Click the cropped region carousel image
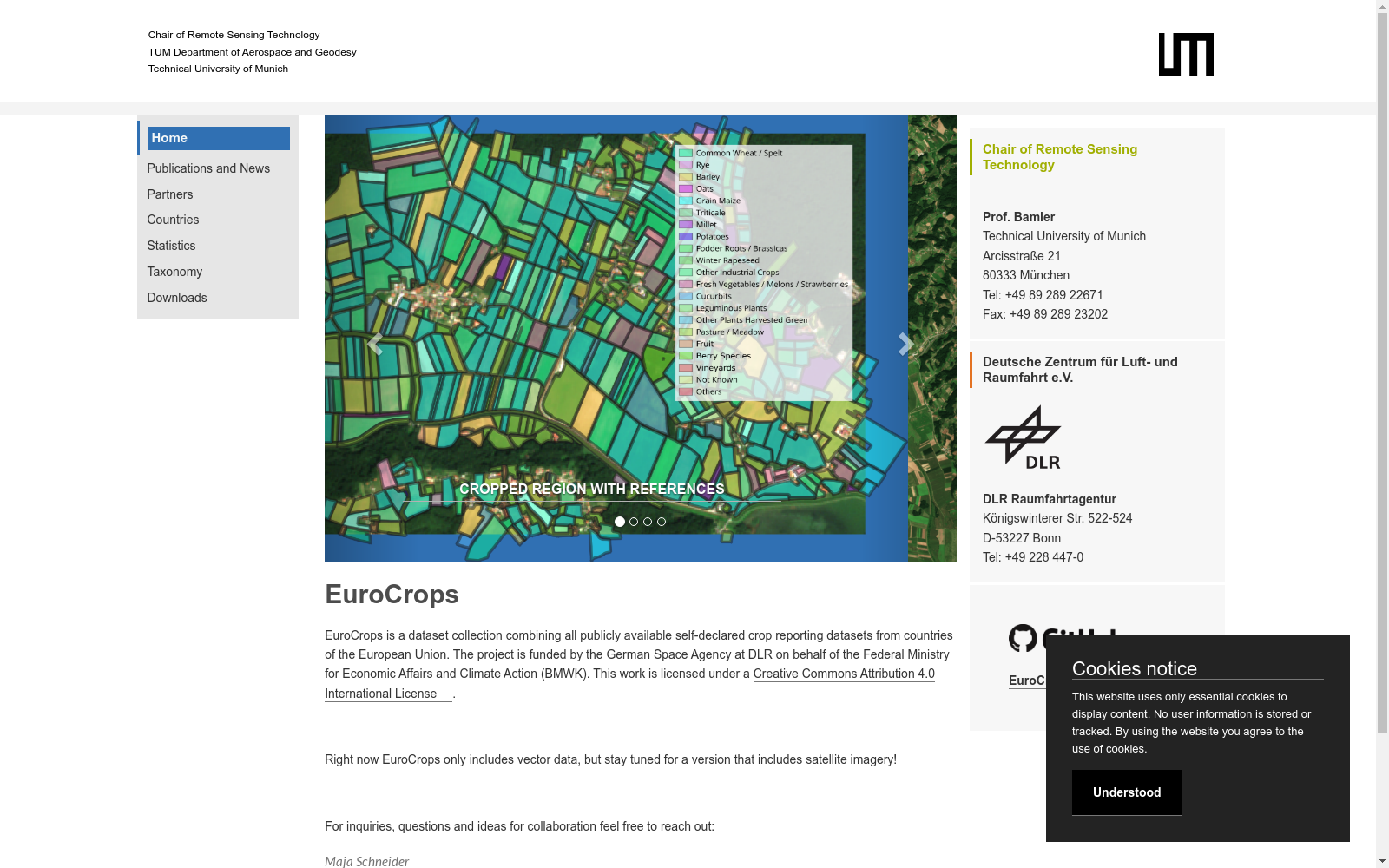The image size is (1389, 868). coord(641,339)
